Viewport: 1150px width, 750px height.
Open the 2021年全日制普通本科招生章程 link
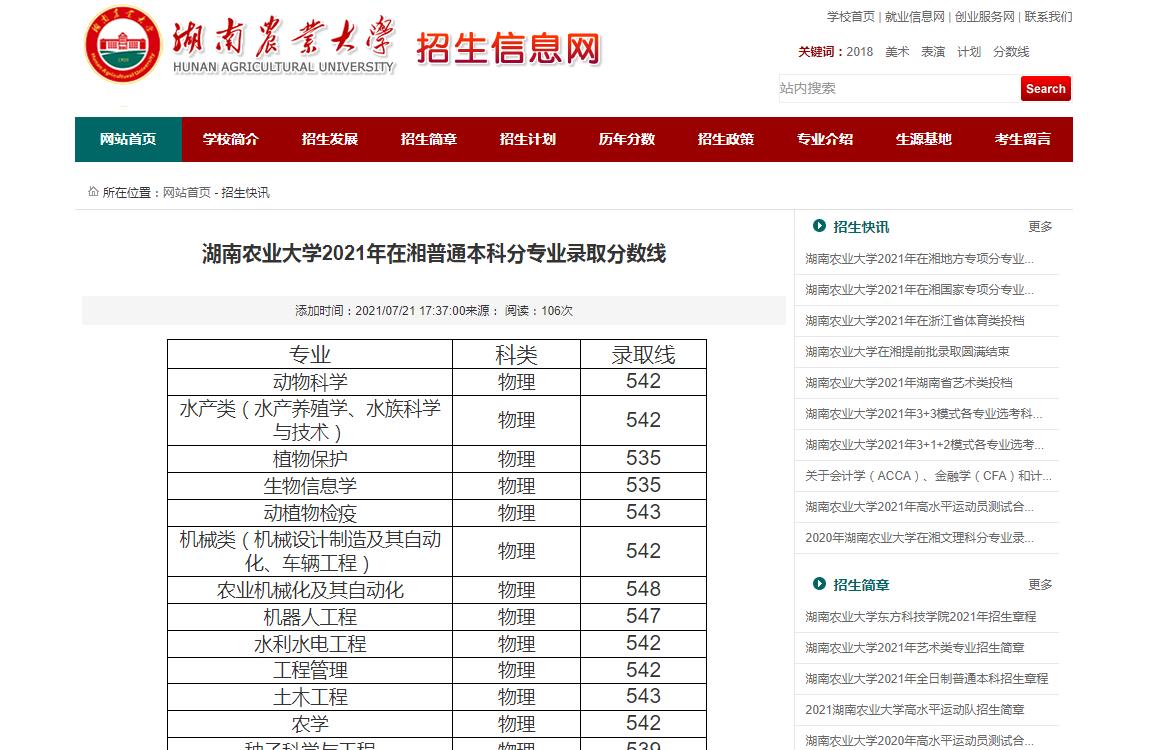[x=926, y=678]
